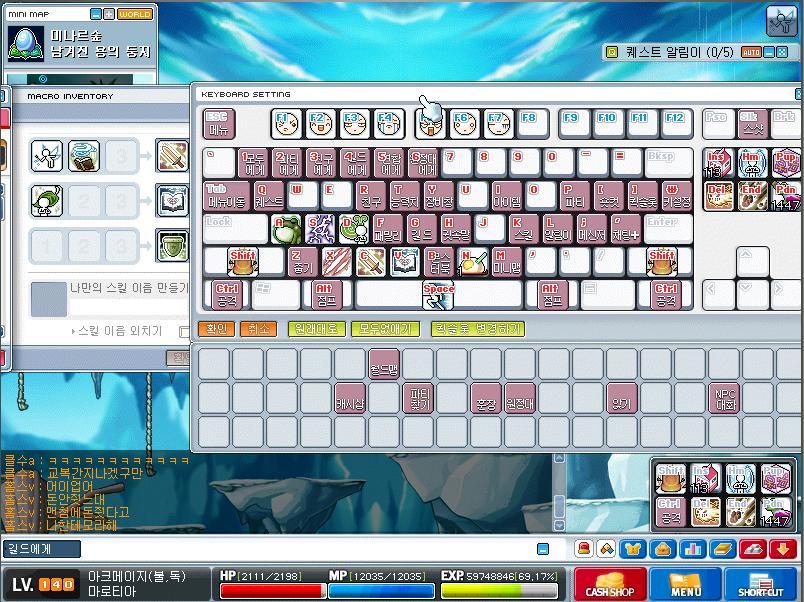The width and height of the screenshot is (804, 602).
Task: Select the 앉기 function tile
Action: (622, 398)
